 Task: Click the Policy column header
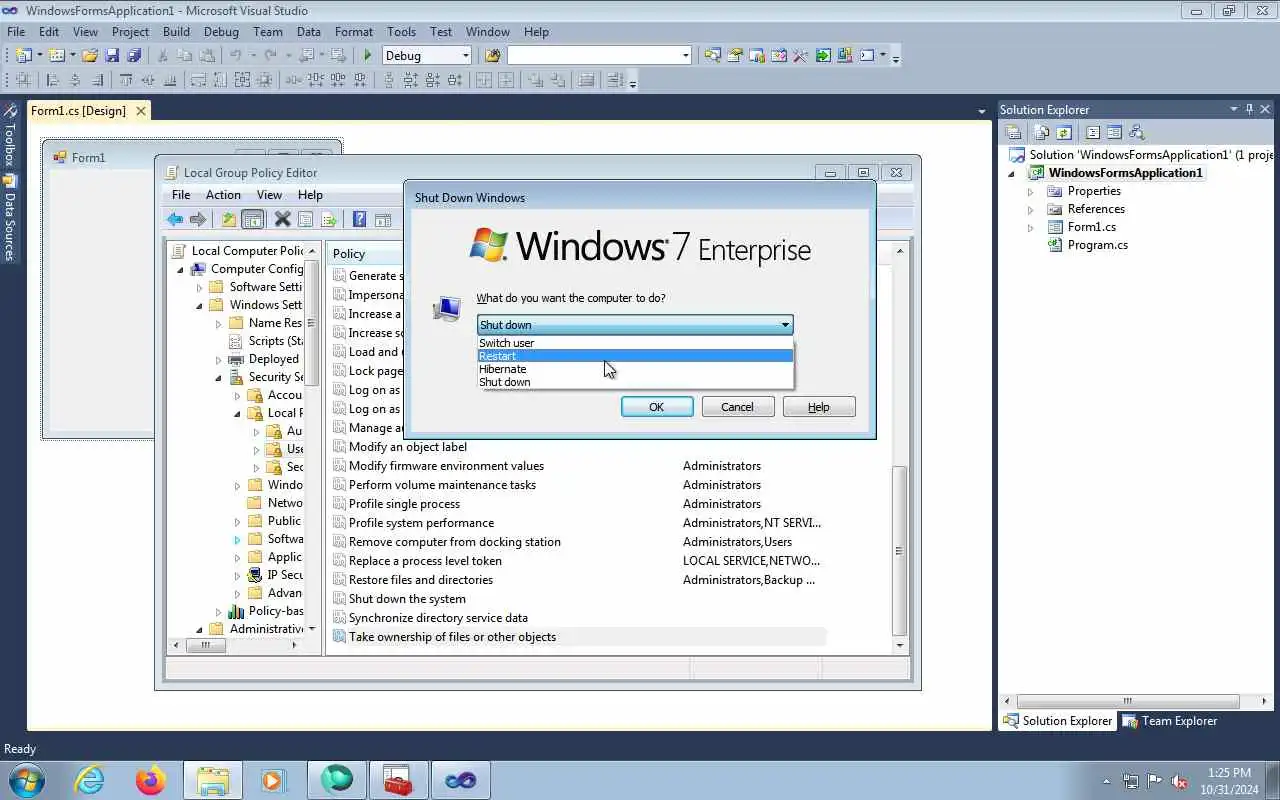point(366,254)
